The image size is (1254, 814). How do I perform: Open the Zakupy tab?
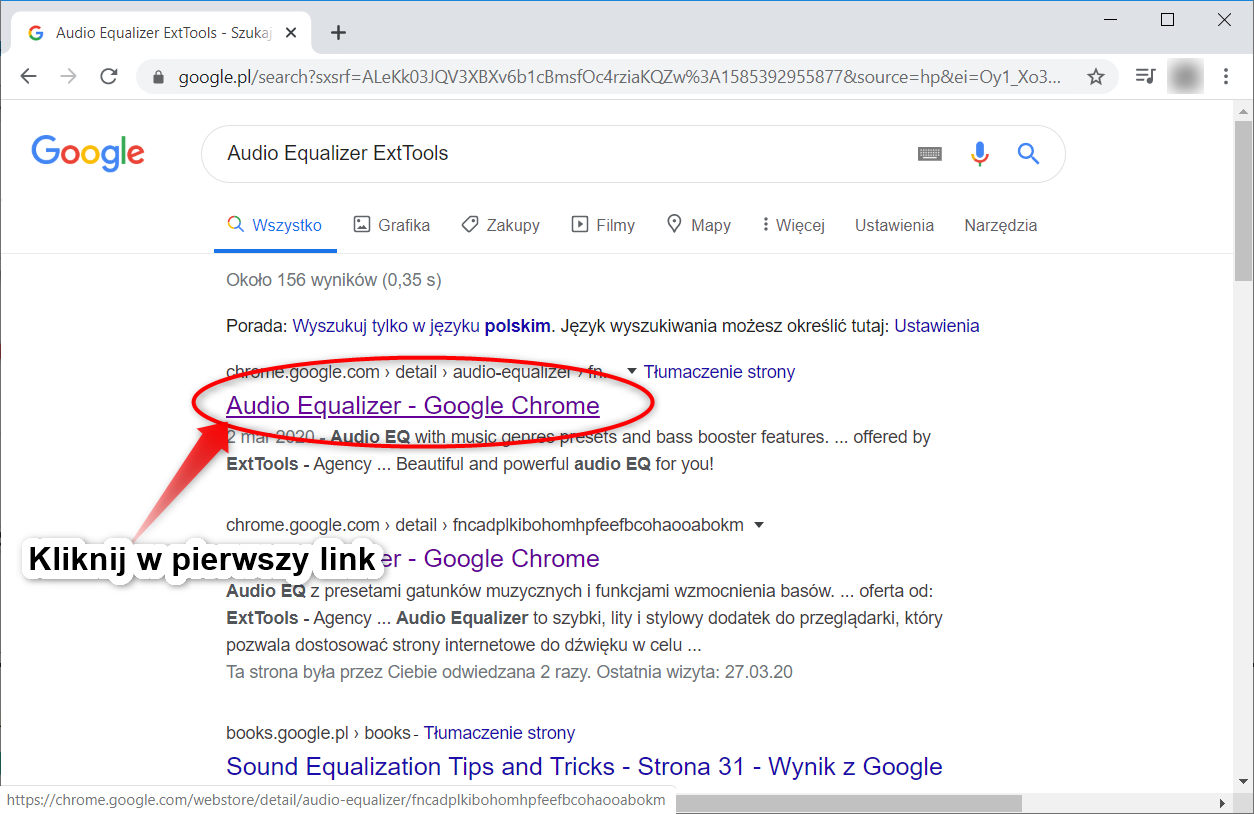(x=500, y=225)
